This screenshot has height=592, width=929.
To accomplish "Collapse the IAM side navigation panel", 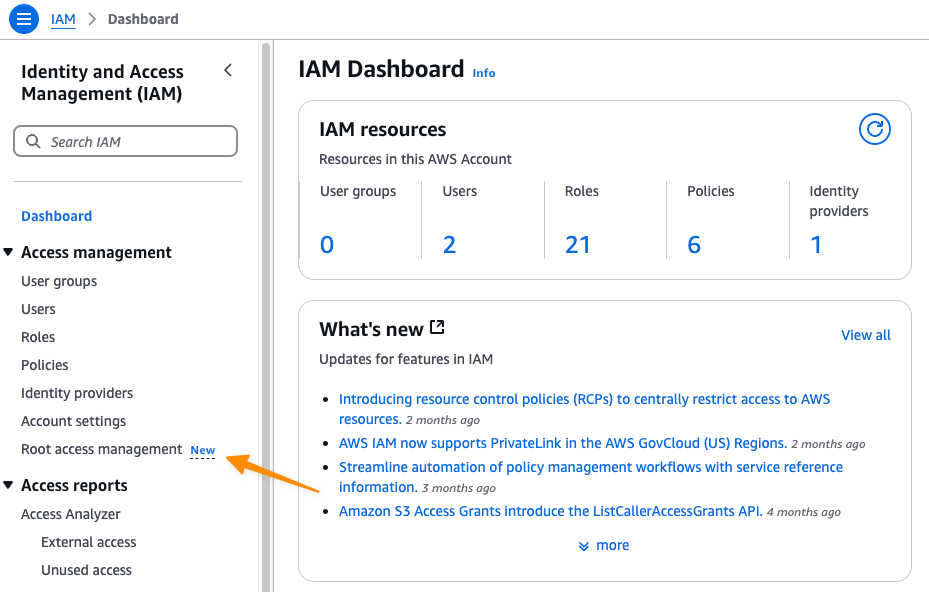I will (228, 71).
